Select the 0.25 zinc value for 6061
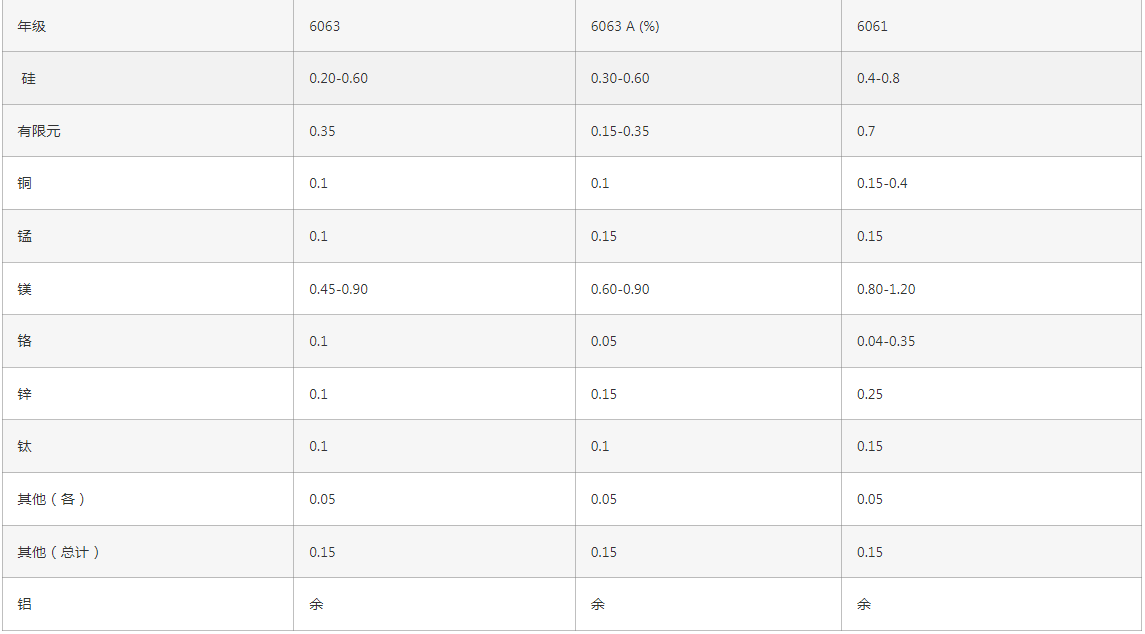The height and width of the screenshot is (634, 1145). (870, 394)
